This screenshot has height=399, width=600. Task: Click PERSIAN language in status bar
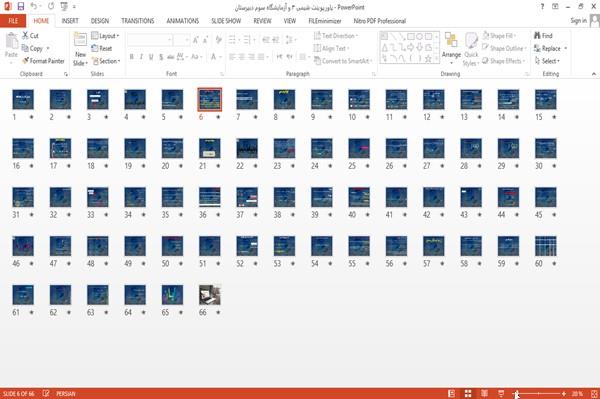click(66, 393)
